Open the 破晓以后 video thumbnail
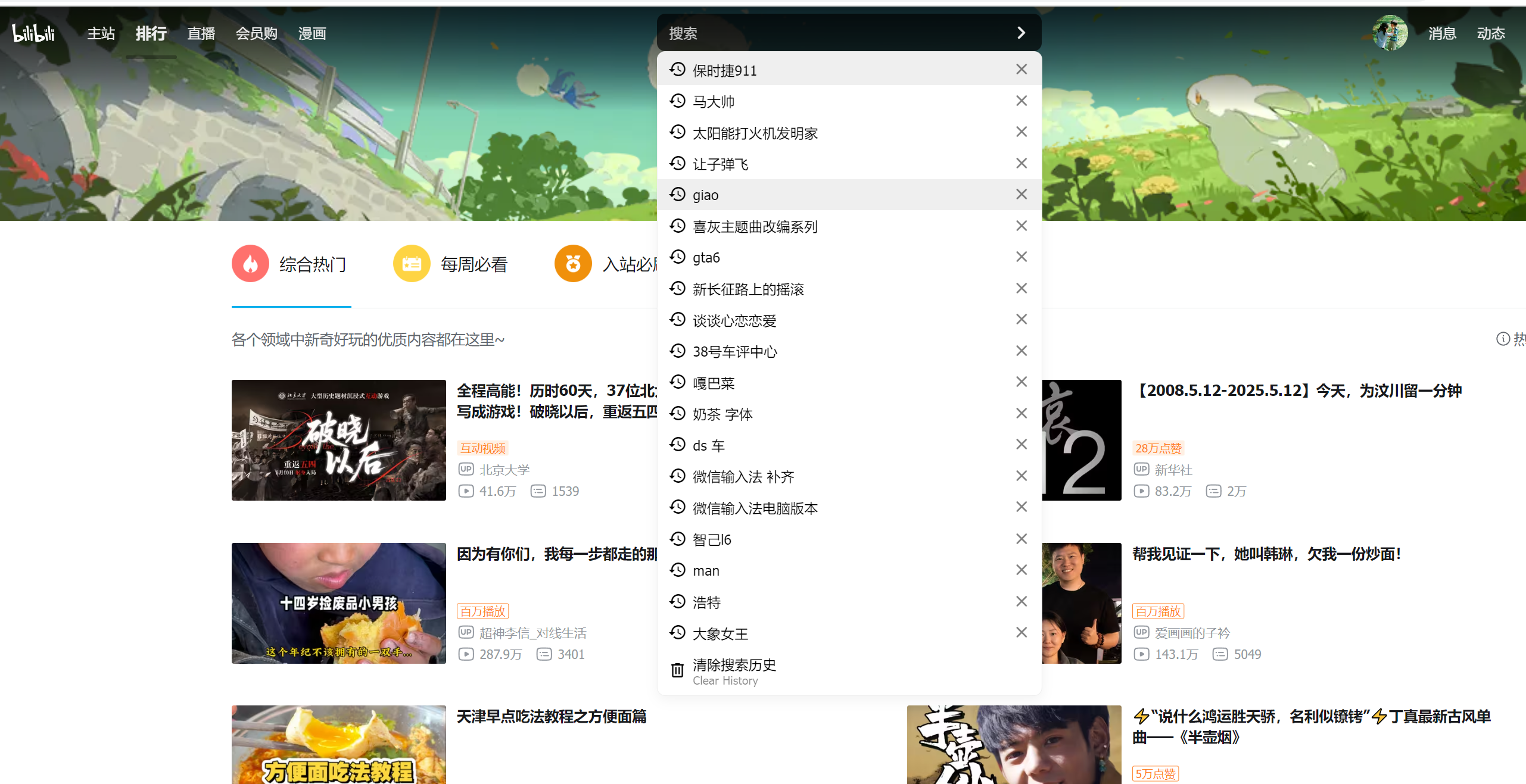 (338, 440)
